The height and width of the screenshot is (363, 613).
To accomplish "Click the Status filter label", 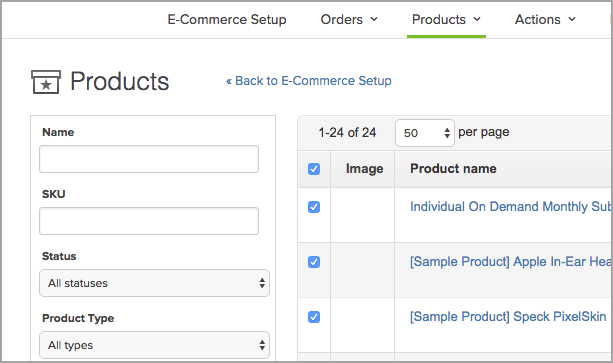I will pyautogui.click(x=59, y=256).
